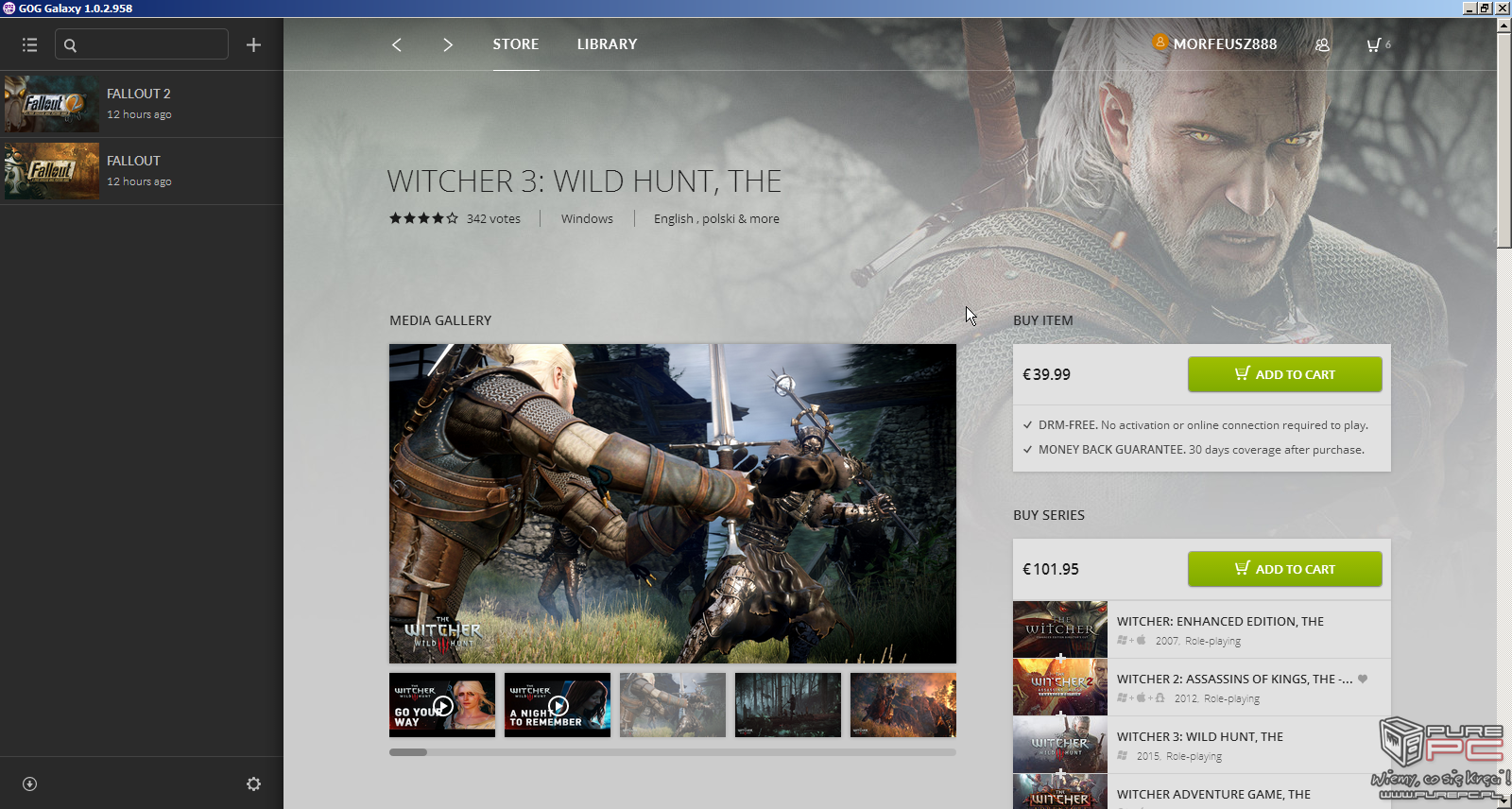Click the sidebar search field
This screenshot has height=809, width=1512.
click(142, 44)
